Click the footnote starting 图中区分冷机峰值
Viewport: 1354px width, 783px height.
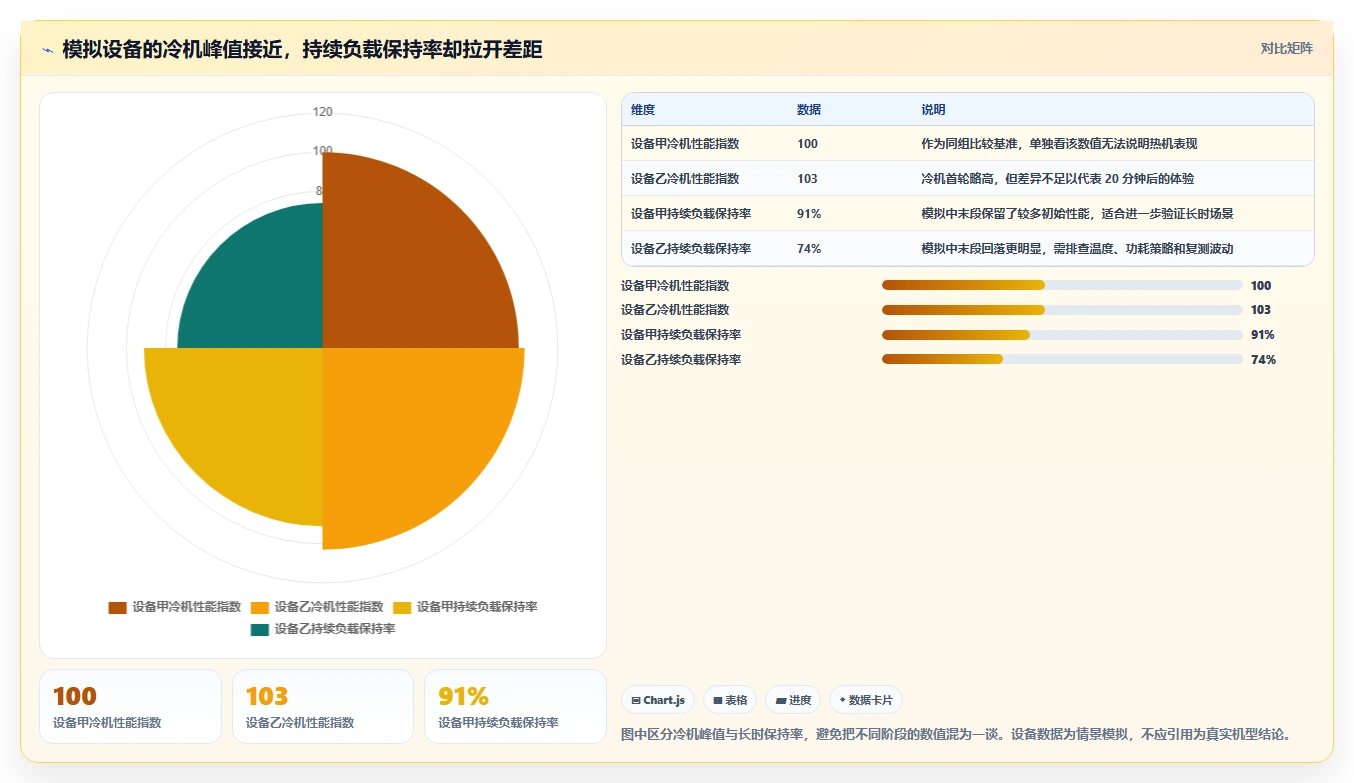coord(956,735)
